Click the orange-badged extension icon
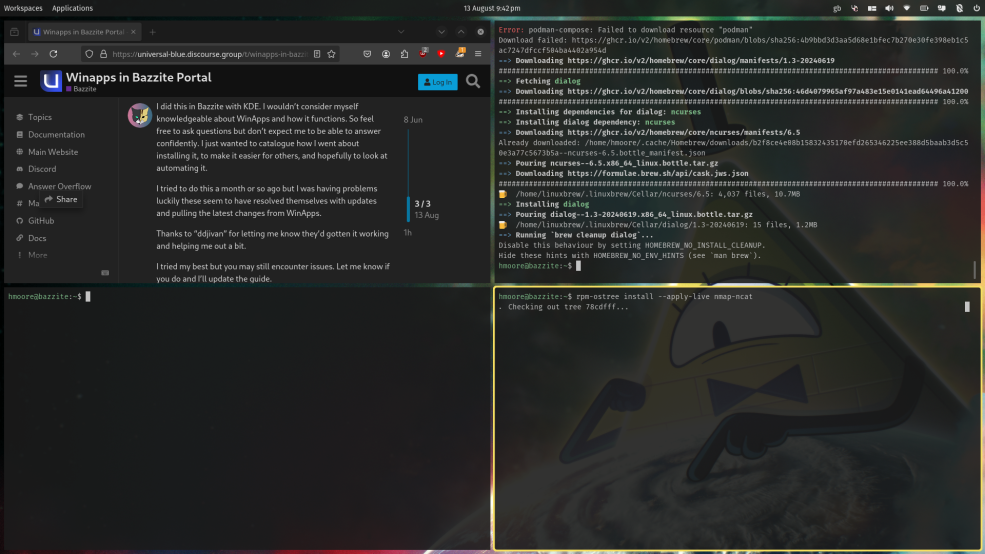Screen dimensions: 985x554 (x=460, y=53)
